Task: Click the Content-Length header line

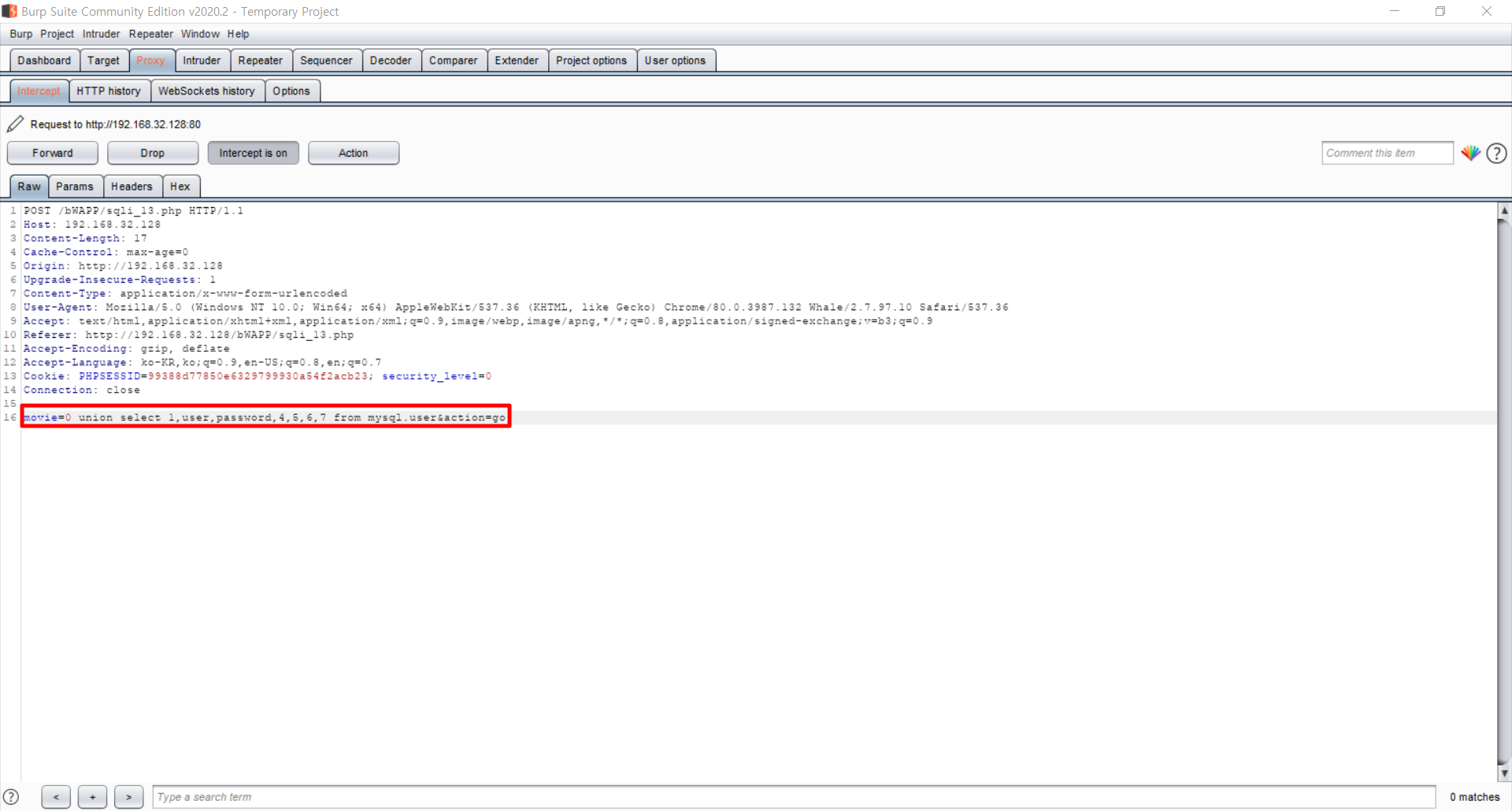Action: point(85,239)
